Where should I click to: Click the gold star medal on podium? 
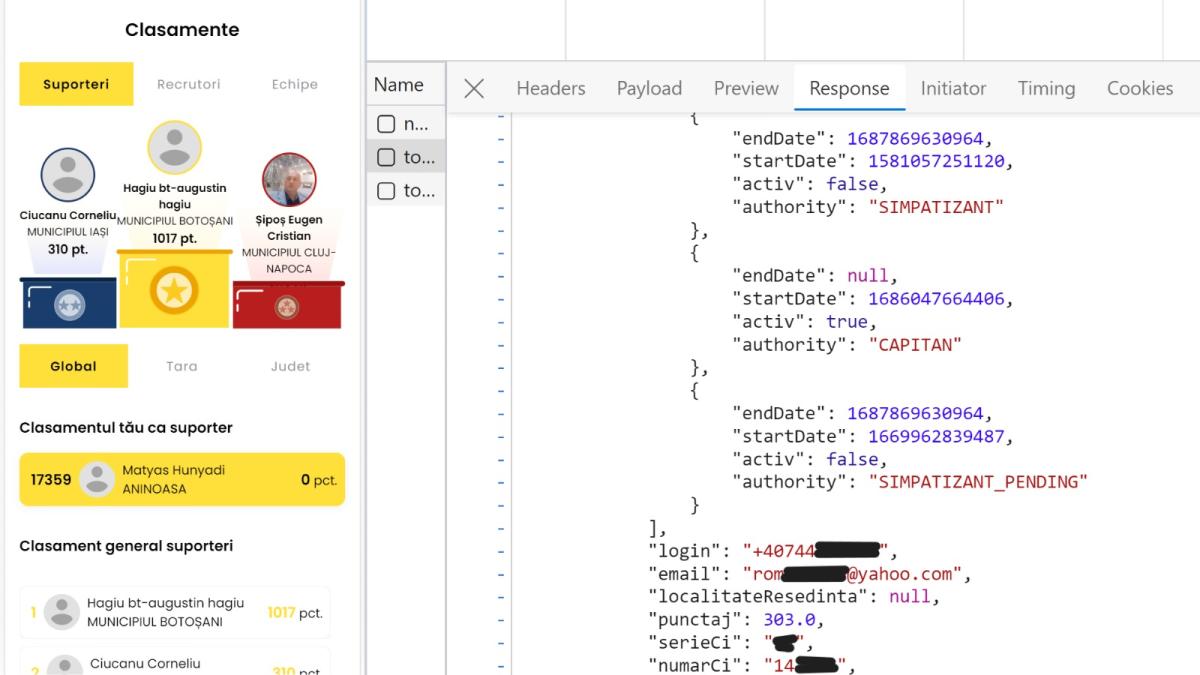[x=174, y=292]
